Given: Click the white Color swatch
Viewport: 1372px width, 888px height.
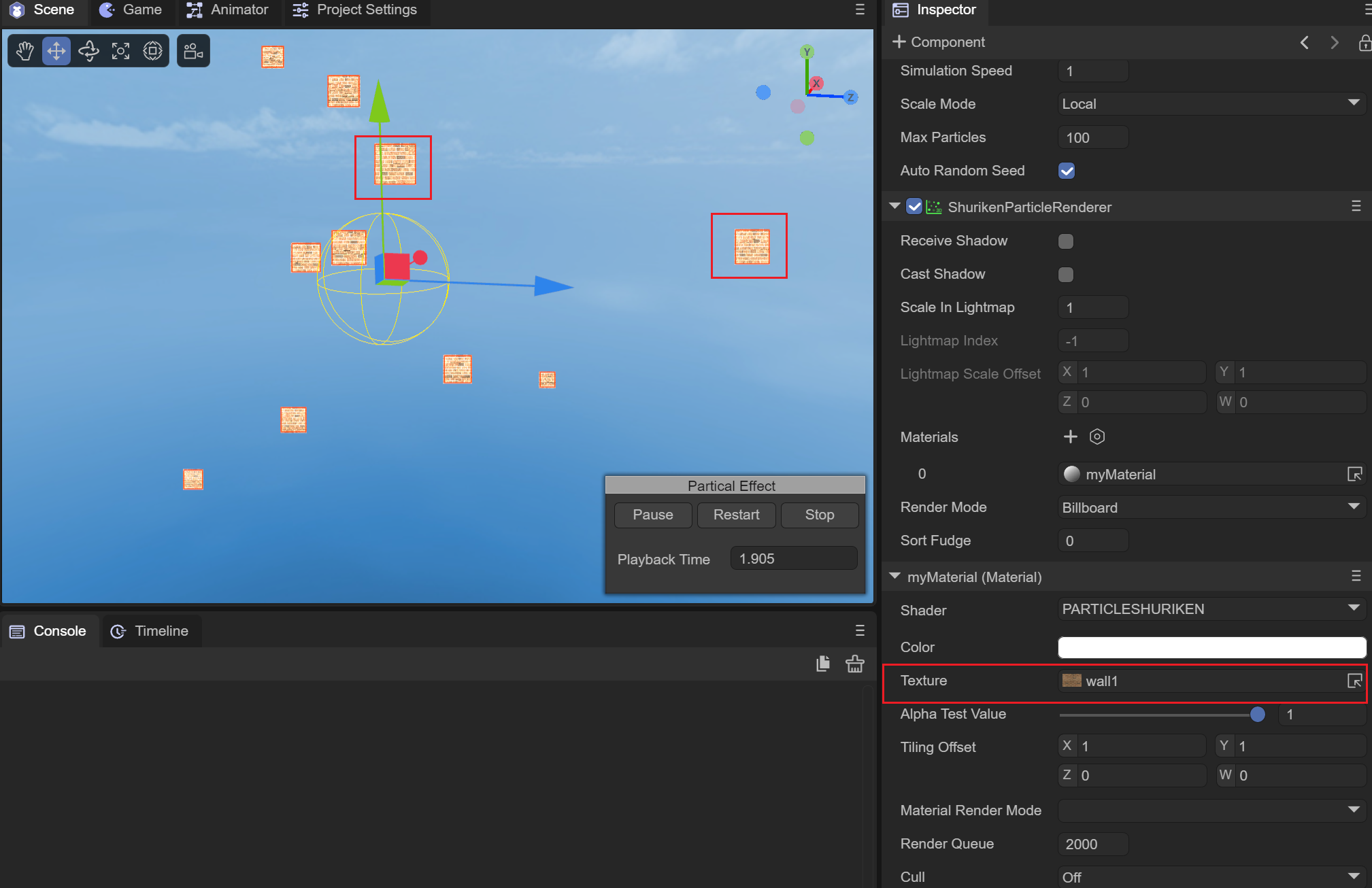Looking at the screenshot, I should 1211,647.
